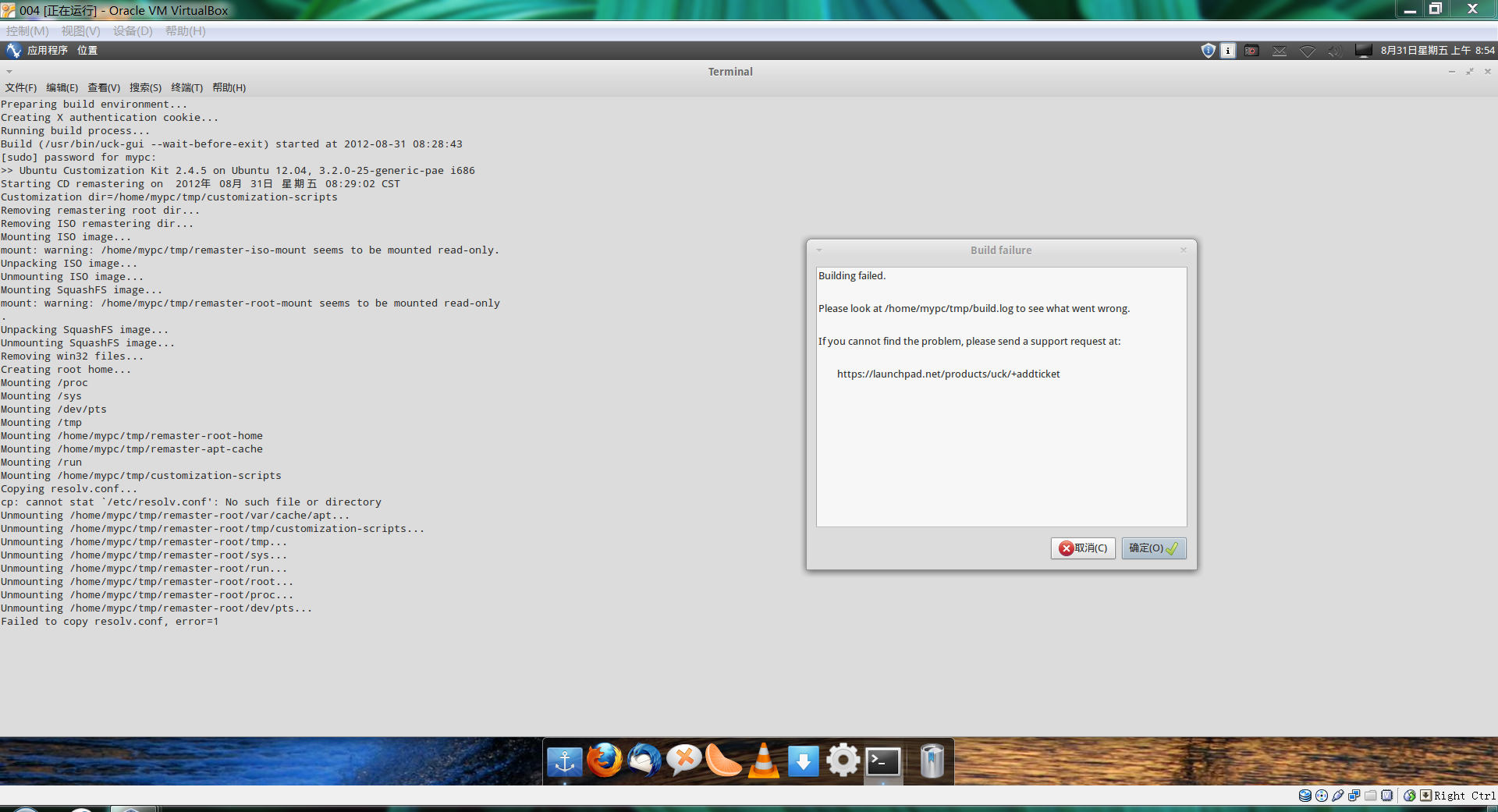Open VirtualBox 视图(V) menu

point(81,31)
